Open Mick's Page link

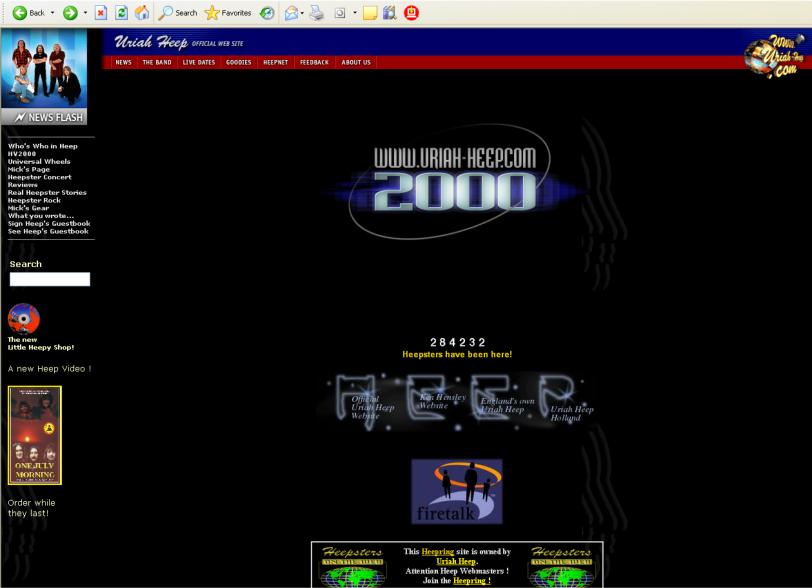tap(29, 169)
